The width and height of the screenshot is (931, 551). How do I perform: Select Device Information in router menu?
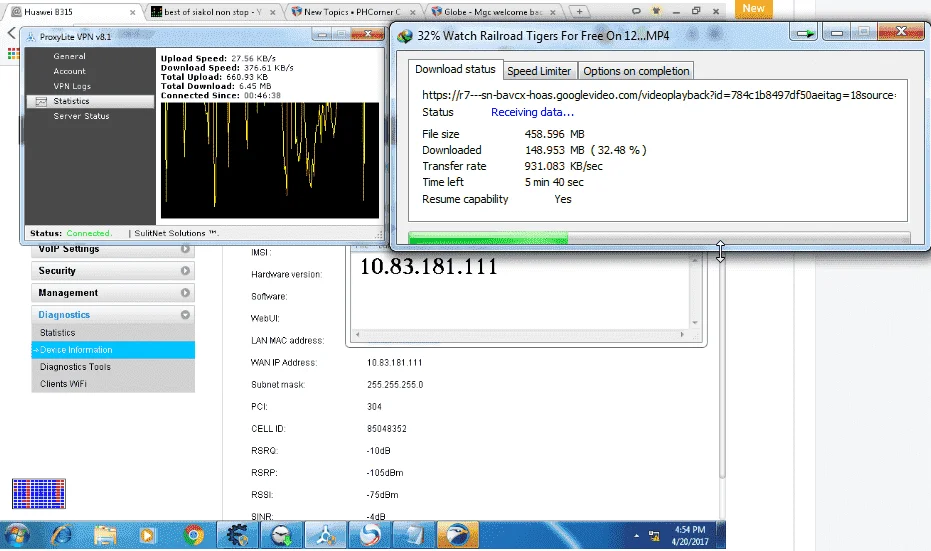(113, 350)
